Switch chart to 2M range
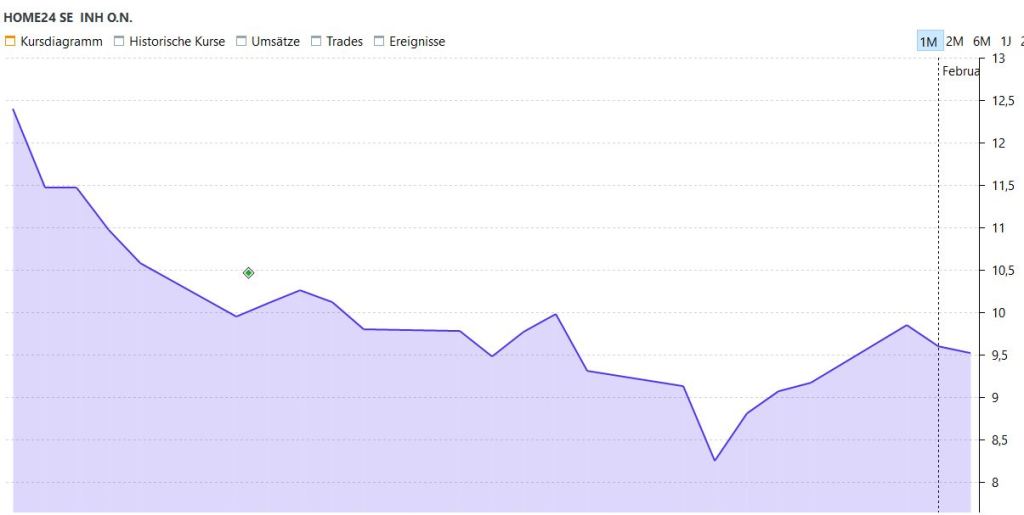The height and width of the screenshot is (515, 1024). (954, 41)
